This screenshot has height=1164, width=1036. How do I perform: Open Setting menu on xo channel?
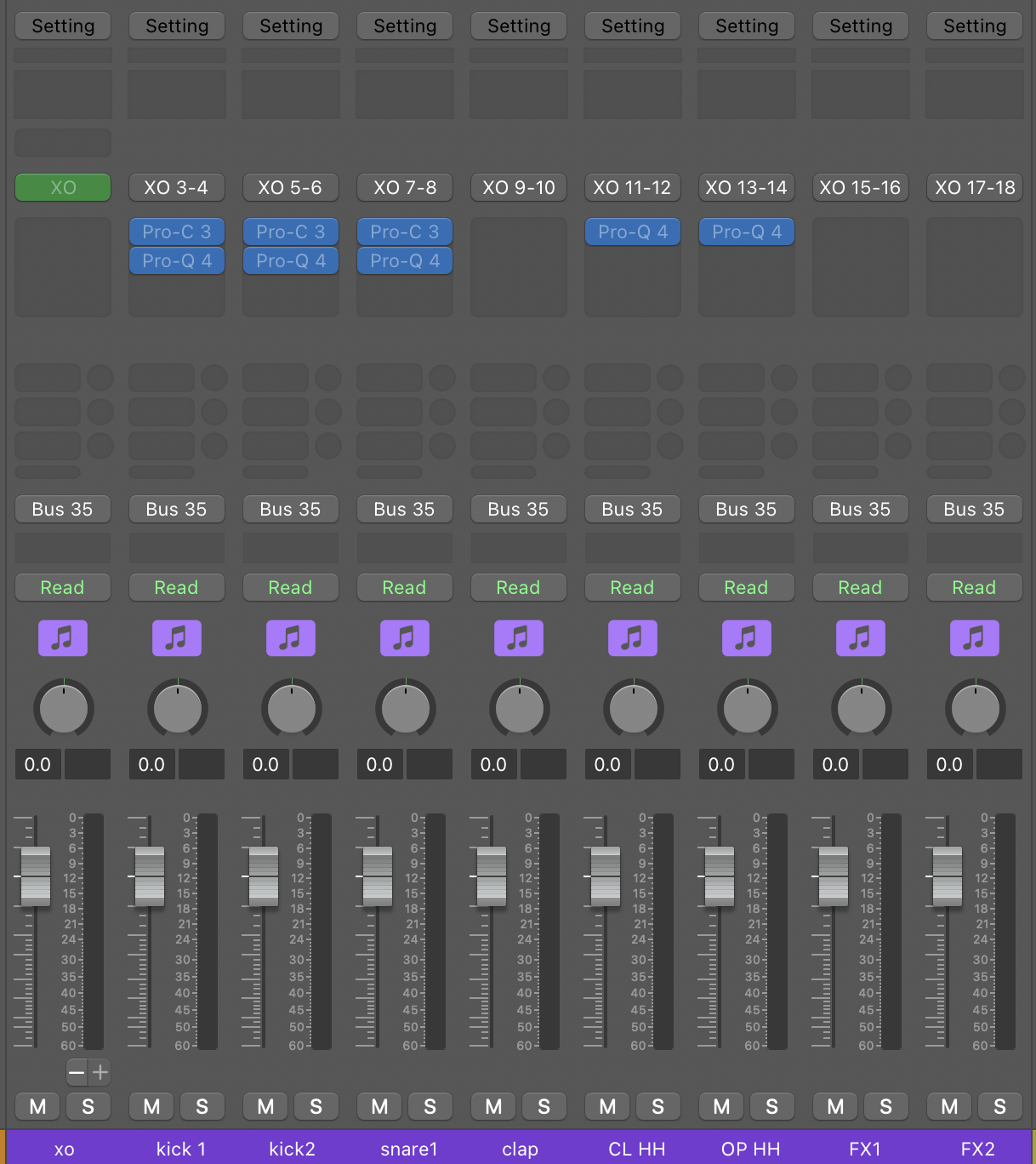[63, 26]
